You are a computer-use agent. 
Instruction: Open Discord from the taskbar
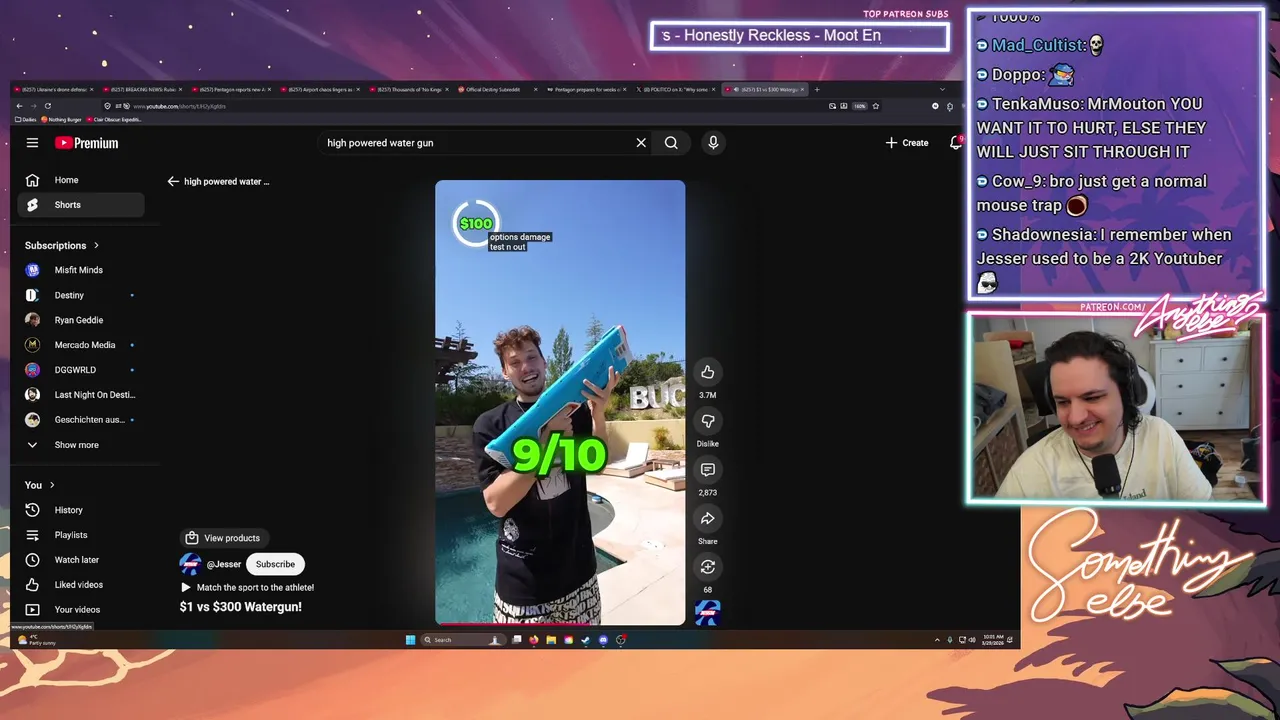coord(603,640)
